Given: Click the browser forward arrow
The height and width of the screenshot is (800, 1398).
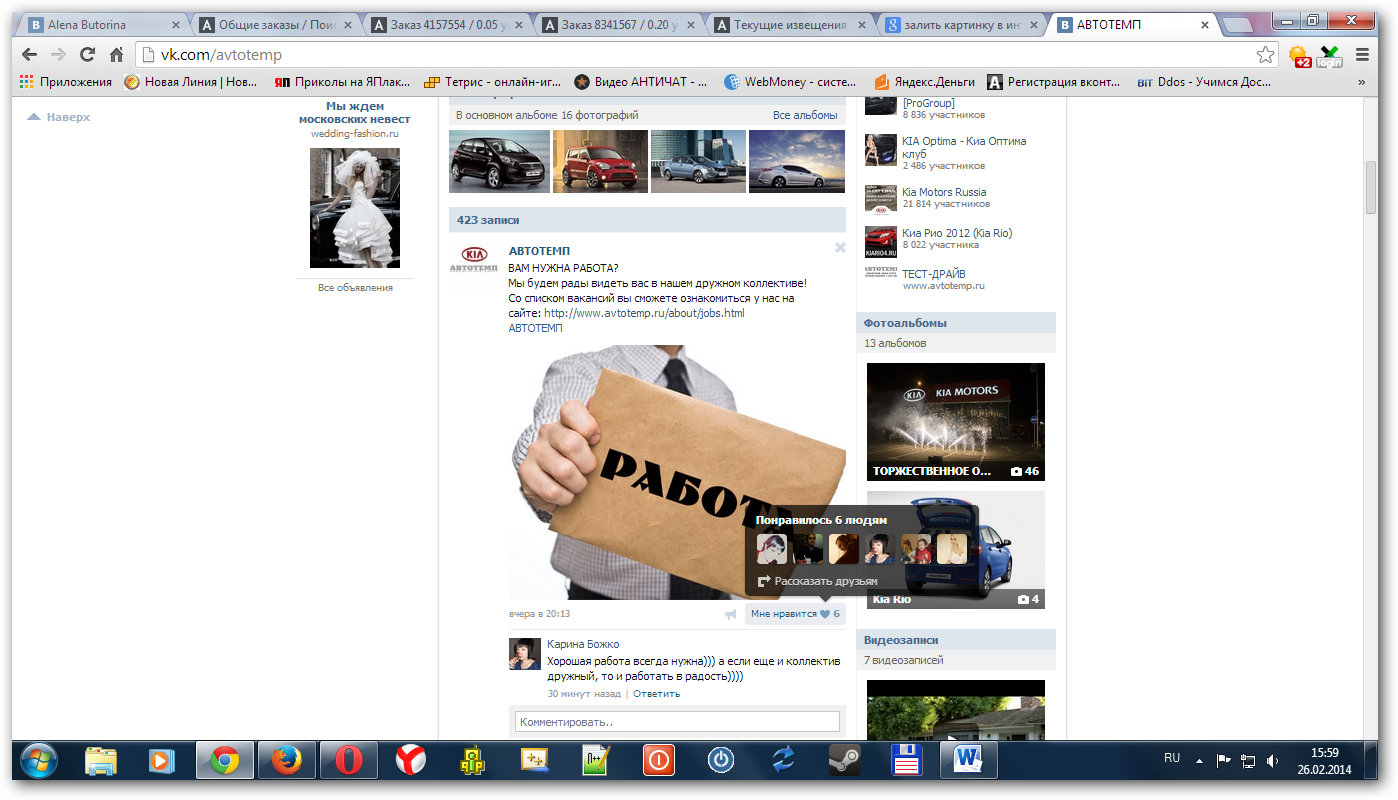Looking at the screenshot, I should click(x=59, y=54).
